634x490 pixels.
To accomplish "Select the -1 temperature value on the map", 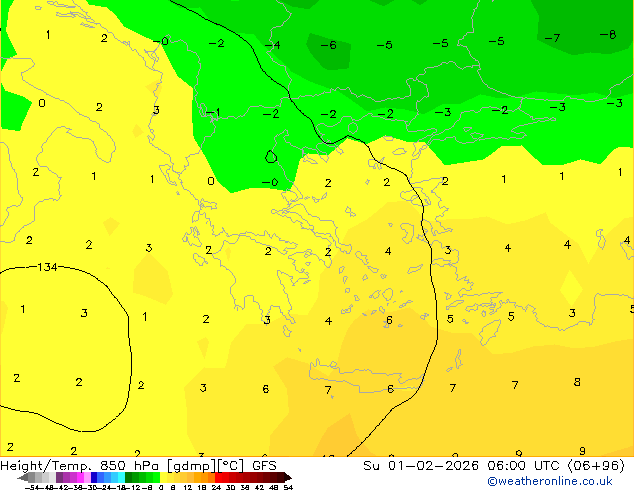I will [x=213, y=112].
